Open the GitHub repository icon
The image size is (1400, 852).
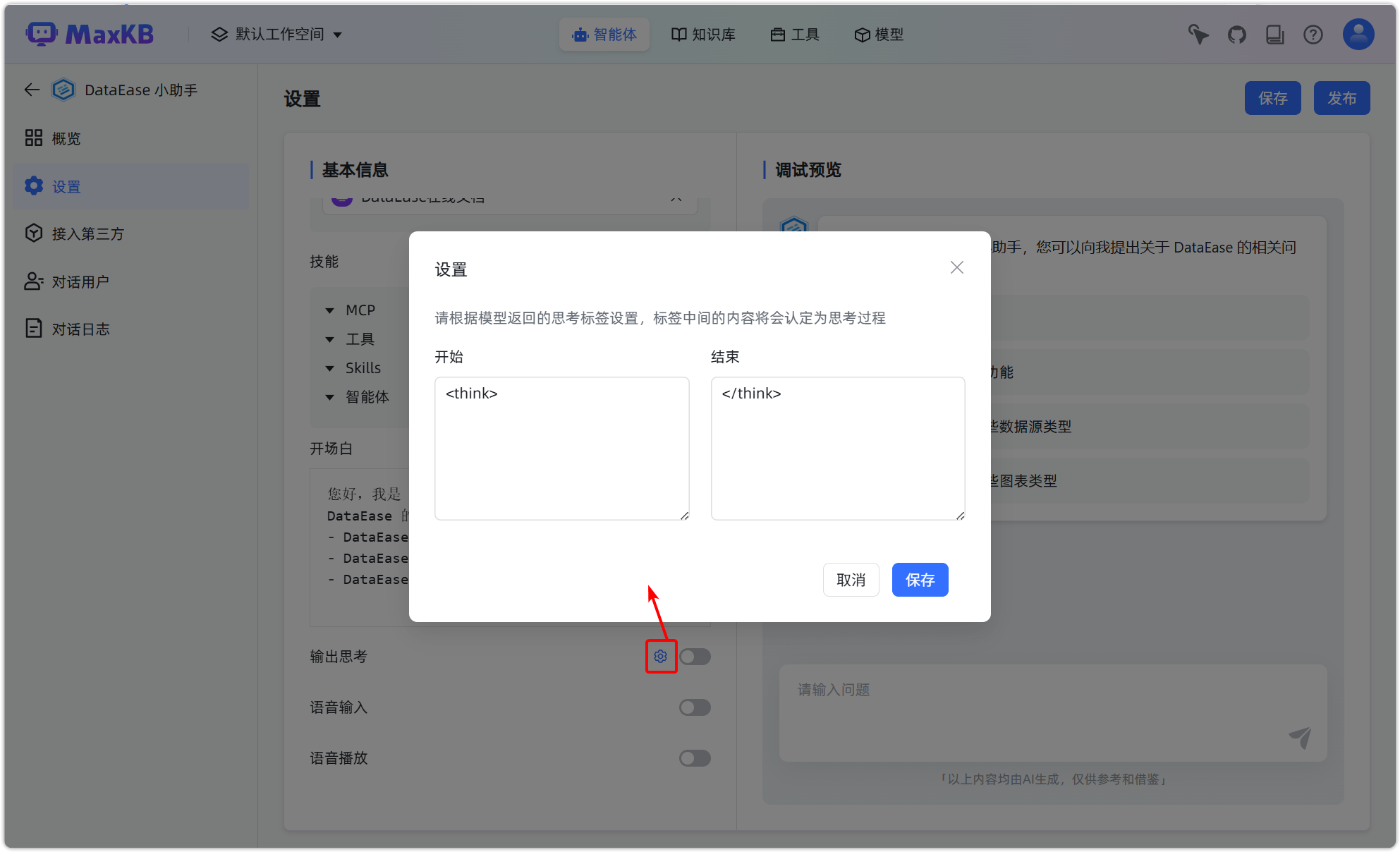click(1236, 34)
